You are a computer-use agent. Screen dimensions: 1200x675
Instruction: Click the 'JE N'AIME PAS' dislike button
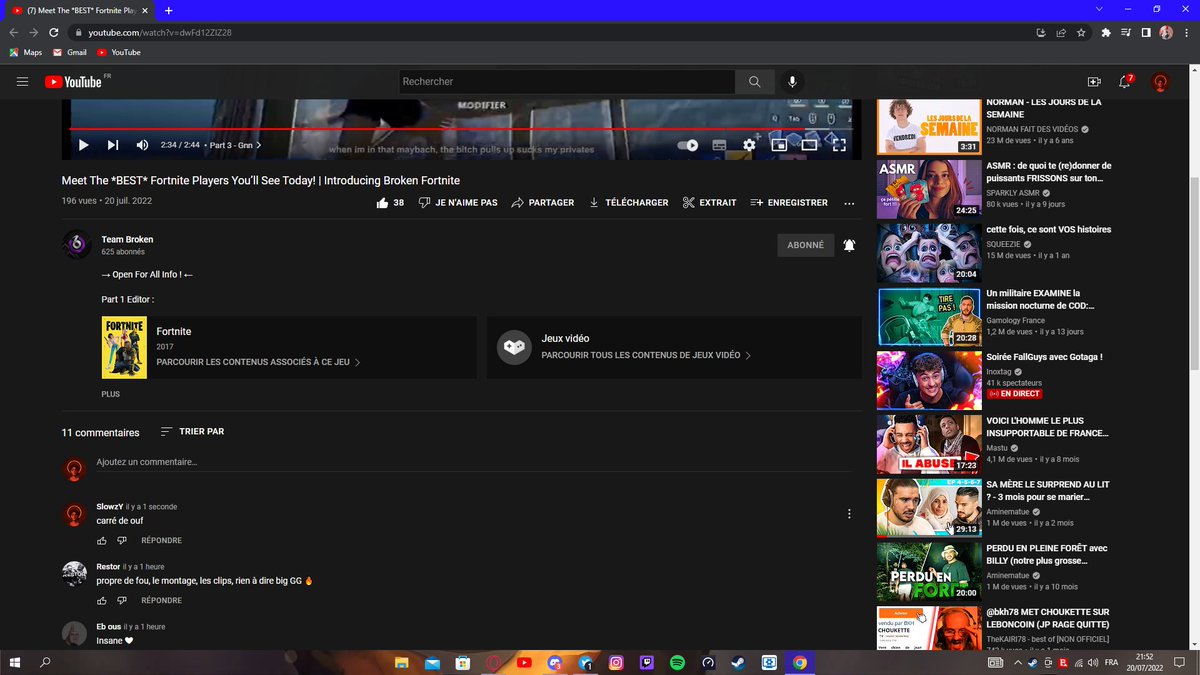458,202
